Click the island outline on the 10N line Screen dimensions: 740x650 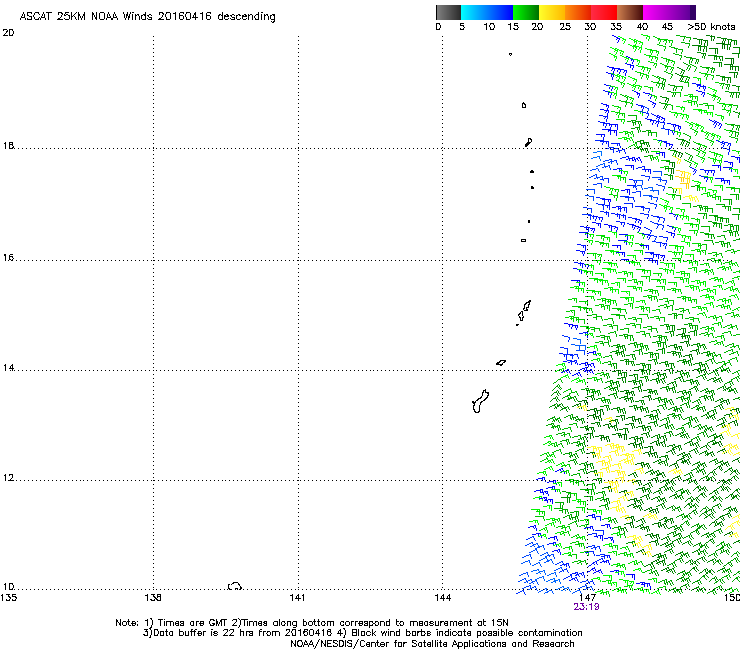coord(235,586)
